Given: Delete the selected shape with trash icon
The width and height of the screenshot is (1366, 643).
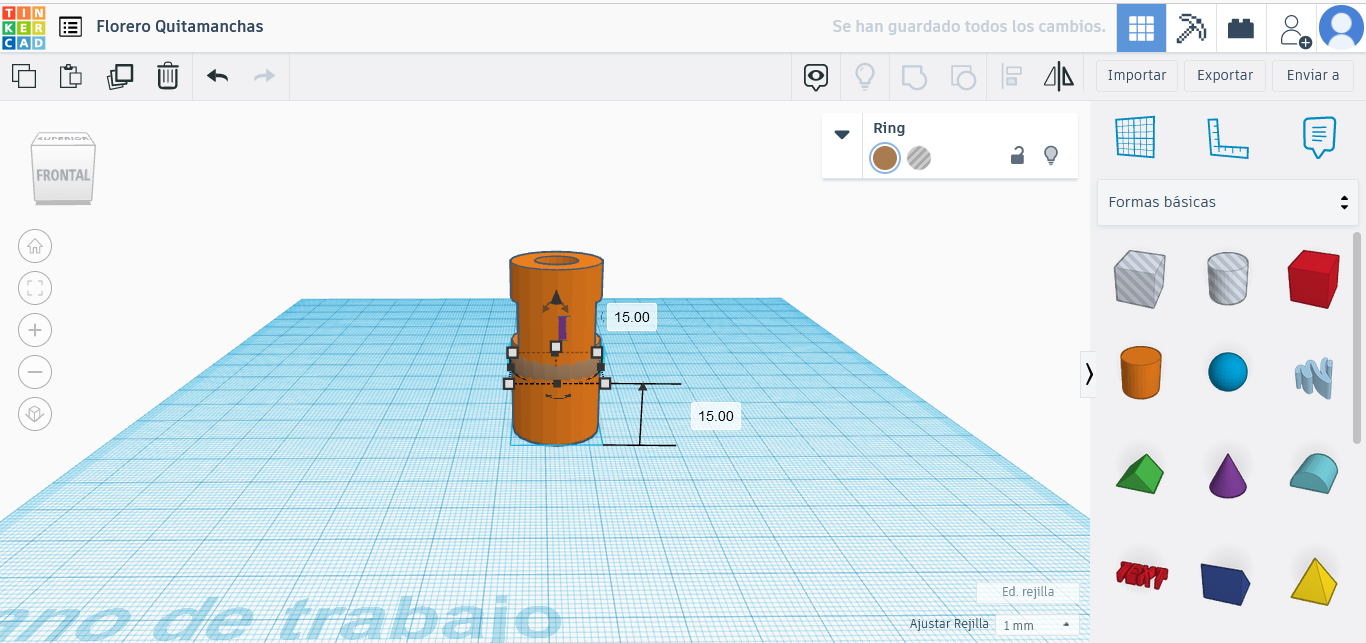Looking at the screenshot, I should (168, 76).
